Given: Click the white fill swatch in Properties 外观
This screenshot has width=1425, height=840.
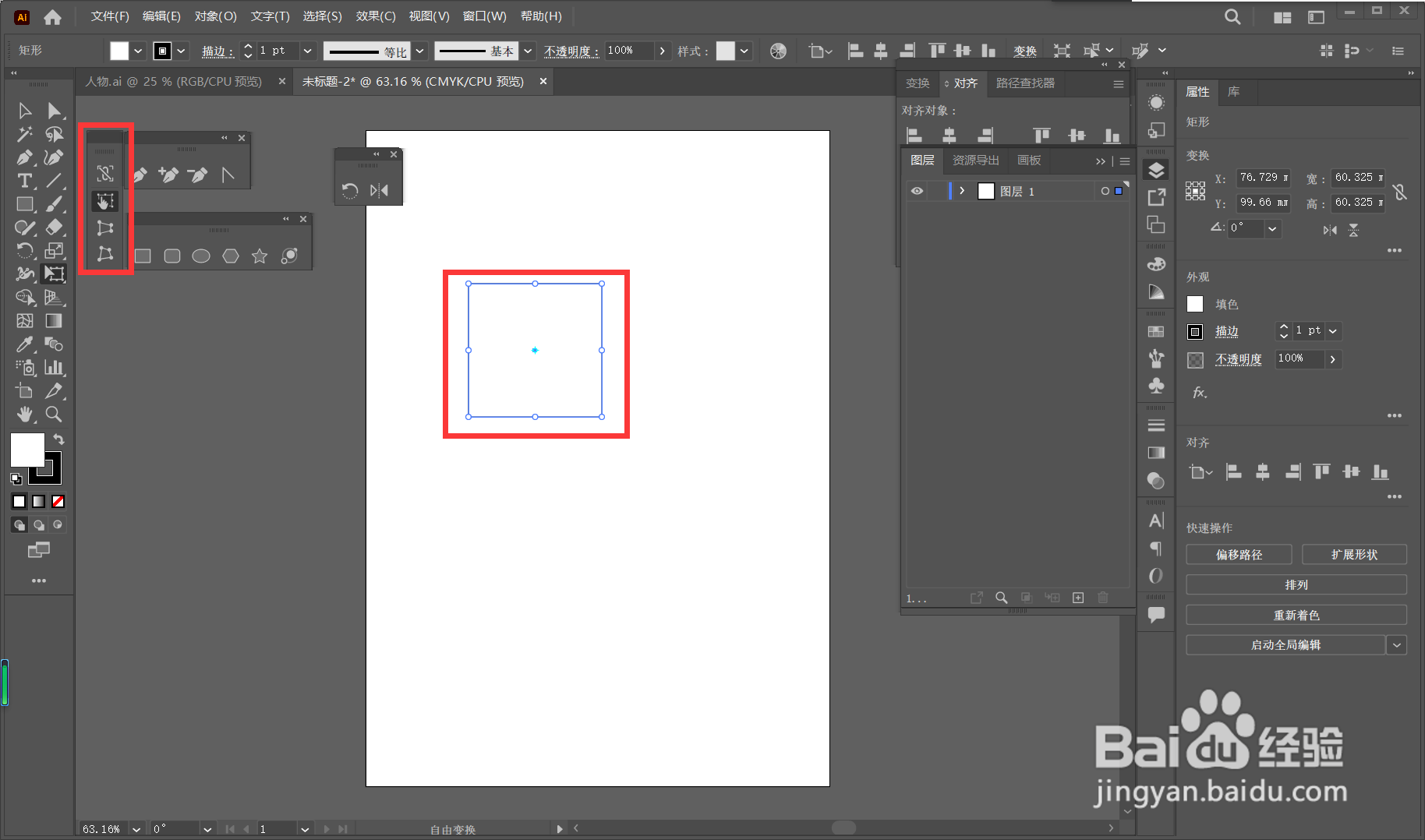Looking at the screenshot, I should tap(1195, 305).
